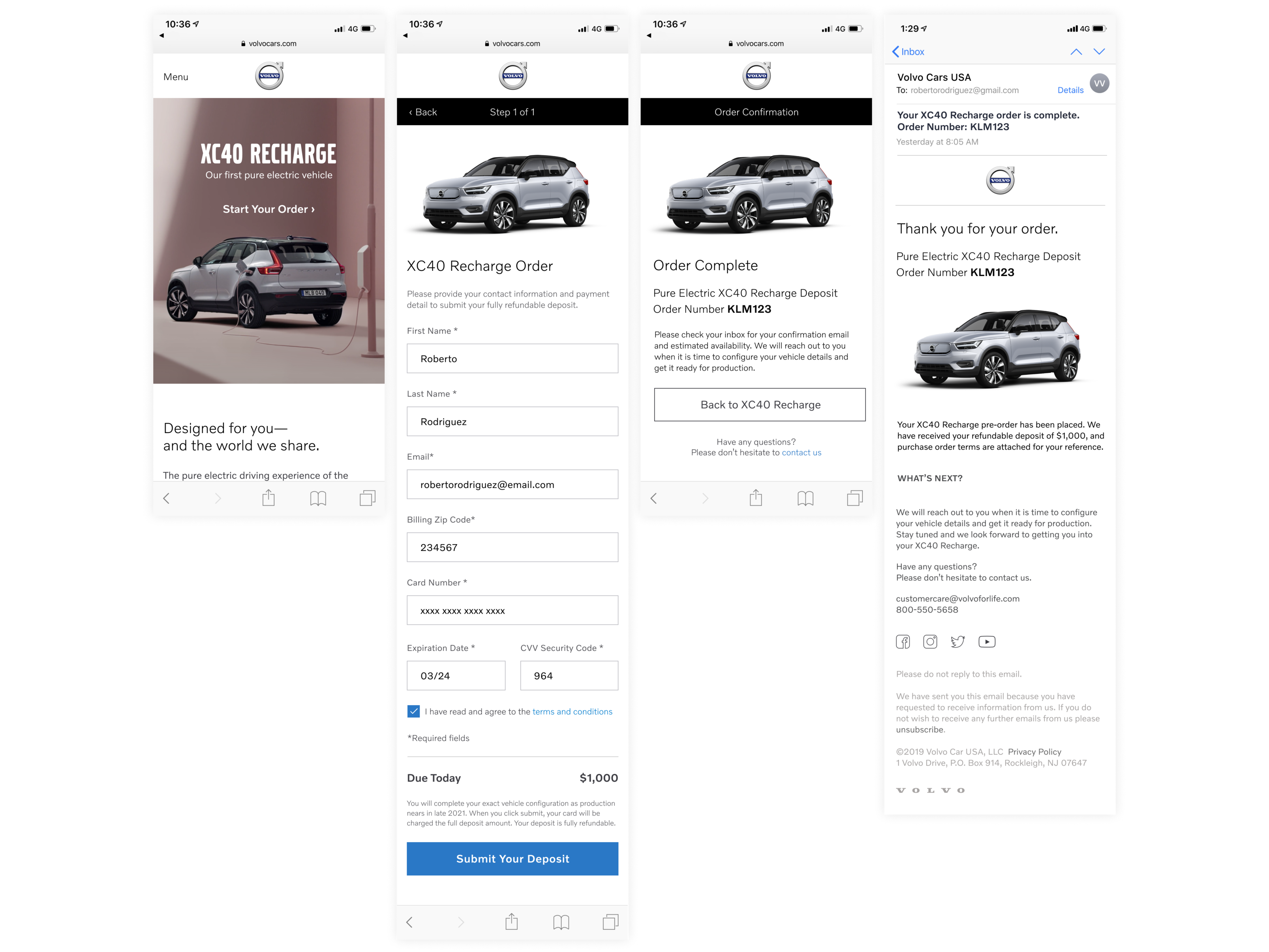1269x952 pixels.
Task: Tap volvocars.com address bar on landing page
Action: (x=268, y=43)
